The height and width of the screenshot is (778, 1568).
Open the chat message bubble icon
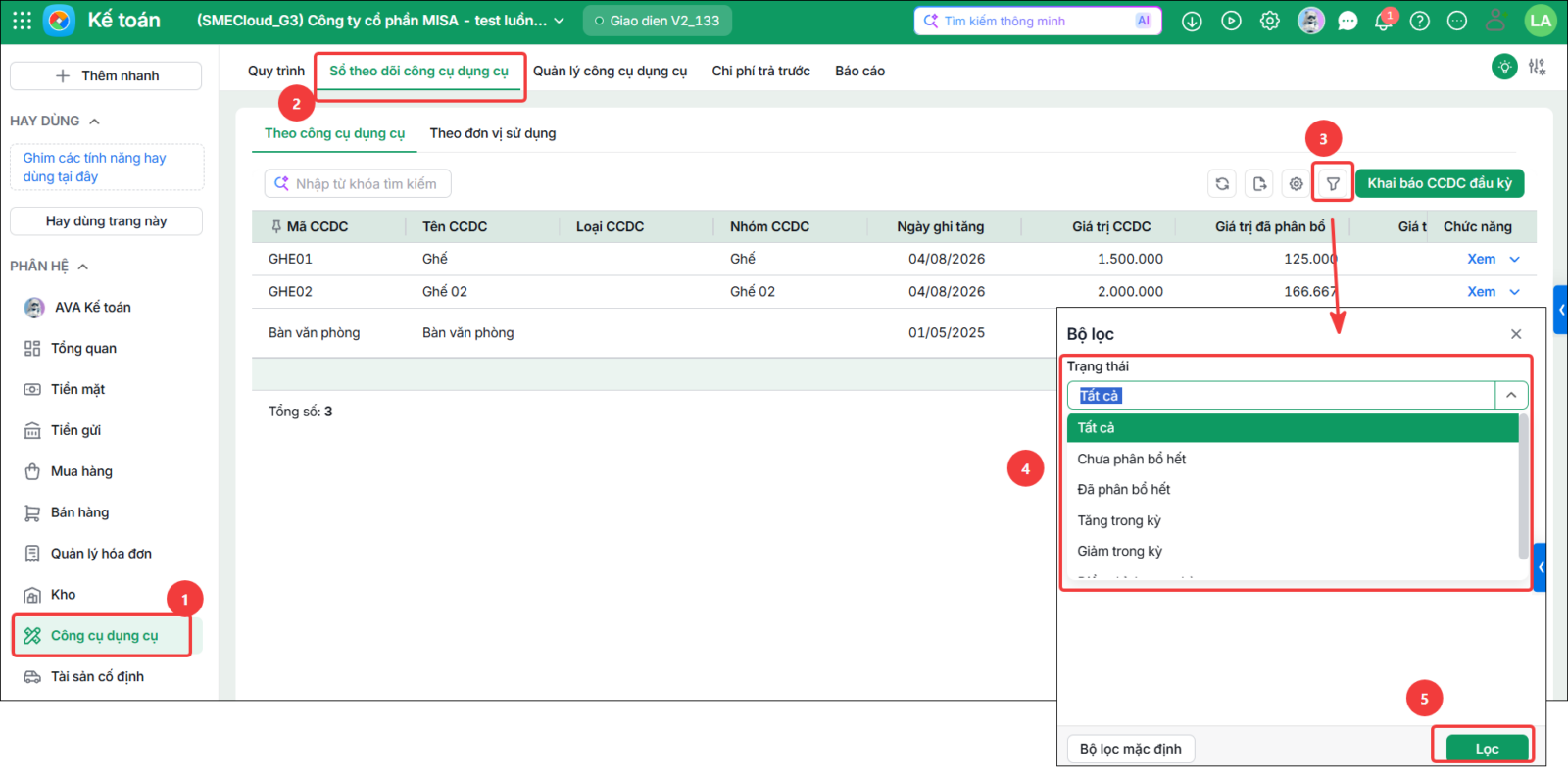pyautogui.click(x=1348, y=21)
